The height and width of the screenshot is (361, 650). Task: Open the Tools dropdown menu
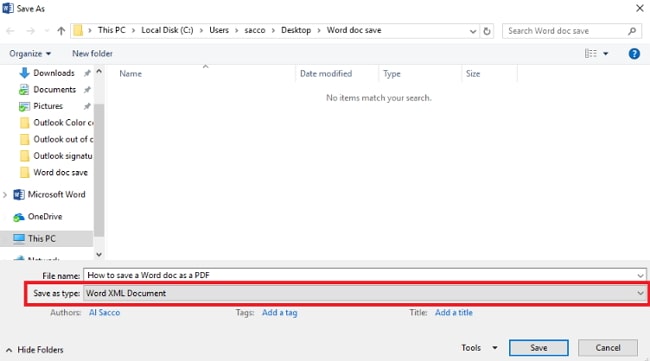(479, 348)
